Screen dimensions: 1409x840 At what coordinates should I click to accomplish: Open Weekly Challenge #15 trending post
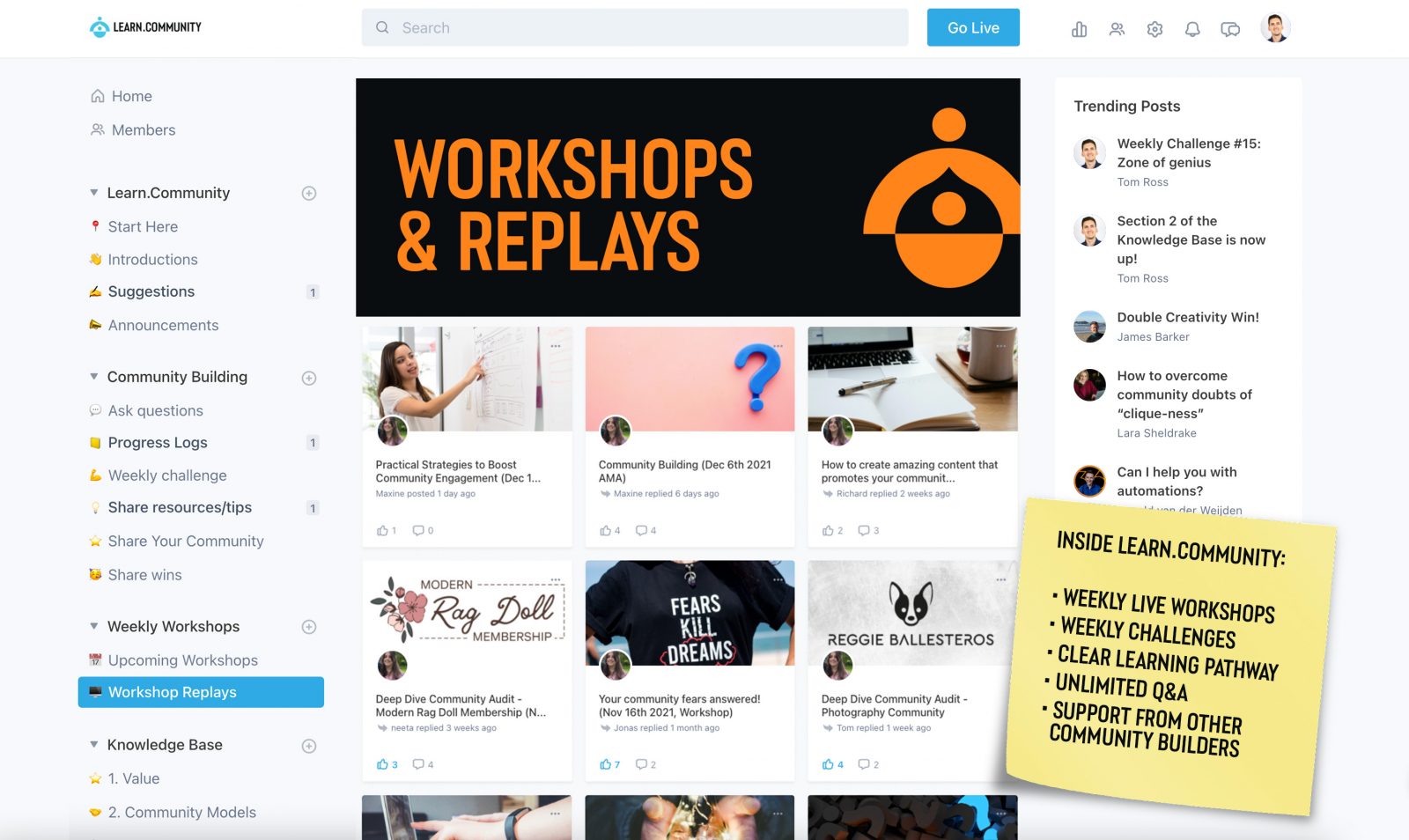point(1188,153)
